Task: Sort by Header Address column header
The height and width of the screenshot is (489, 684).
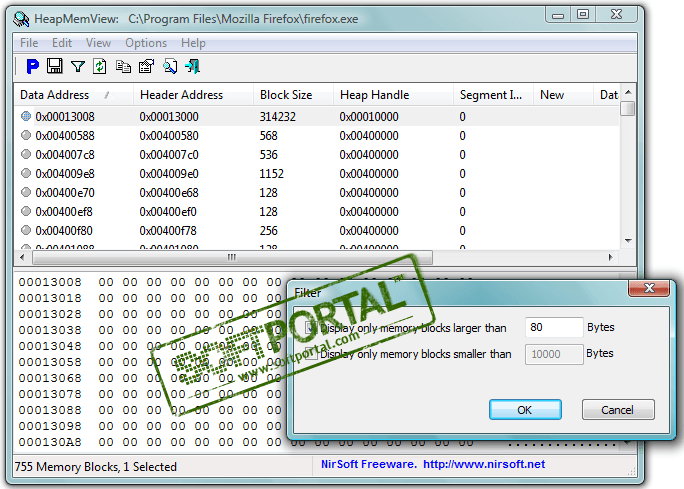Action: click(193, 95)
